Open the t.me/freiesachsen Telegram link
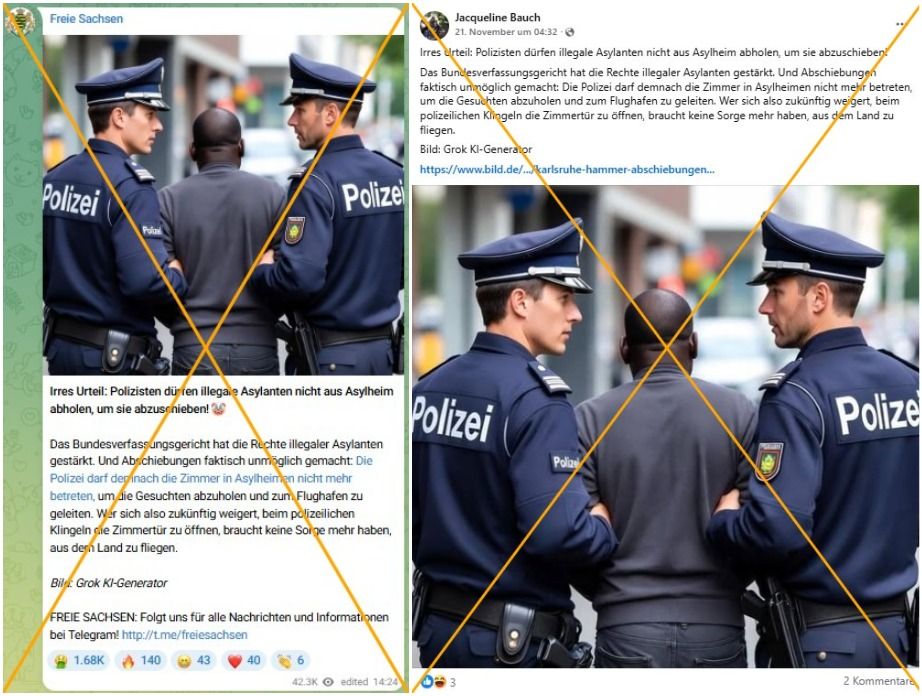The height and width of the screenshot is (696, 922). (185, 635)
